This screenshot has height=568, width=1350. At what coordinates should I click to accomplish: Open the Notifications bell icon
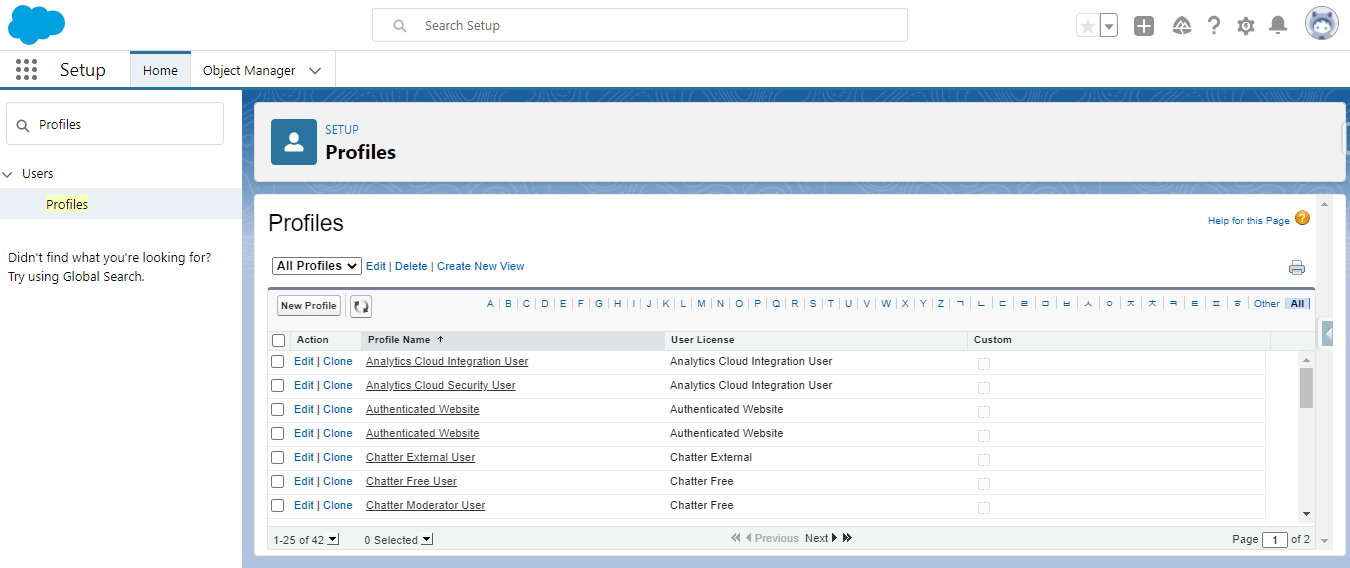pos(1277,26)
